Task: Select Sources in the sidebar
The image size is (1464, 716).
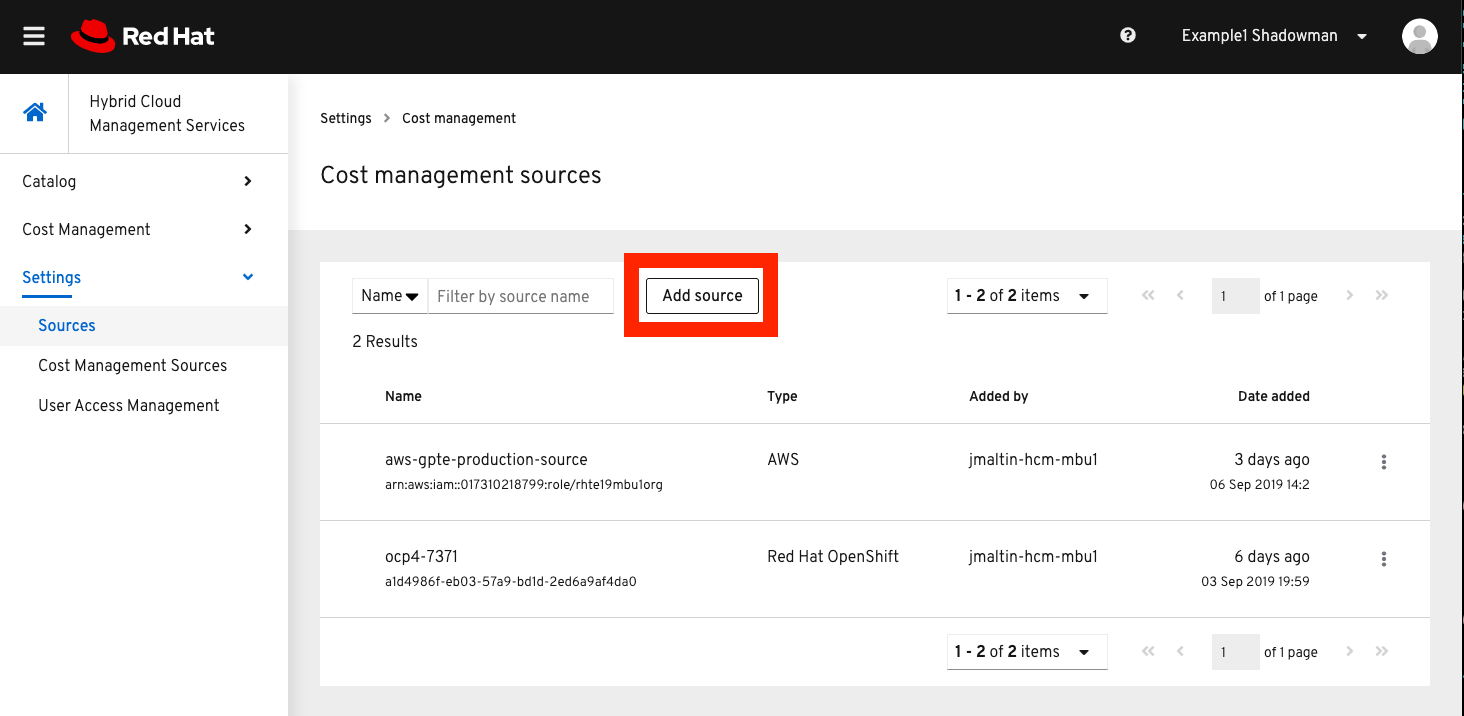Action: (x=144, y=325)
